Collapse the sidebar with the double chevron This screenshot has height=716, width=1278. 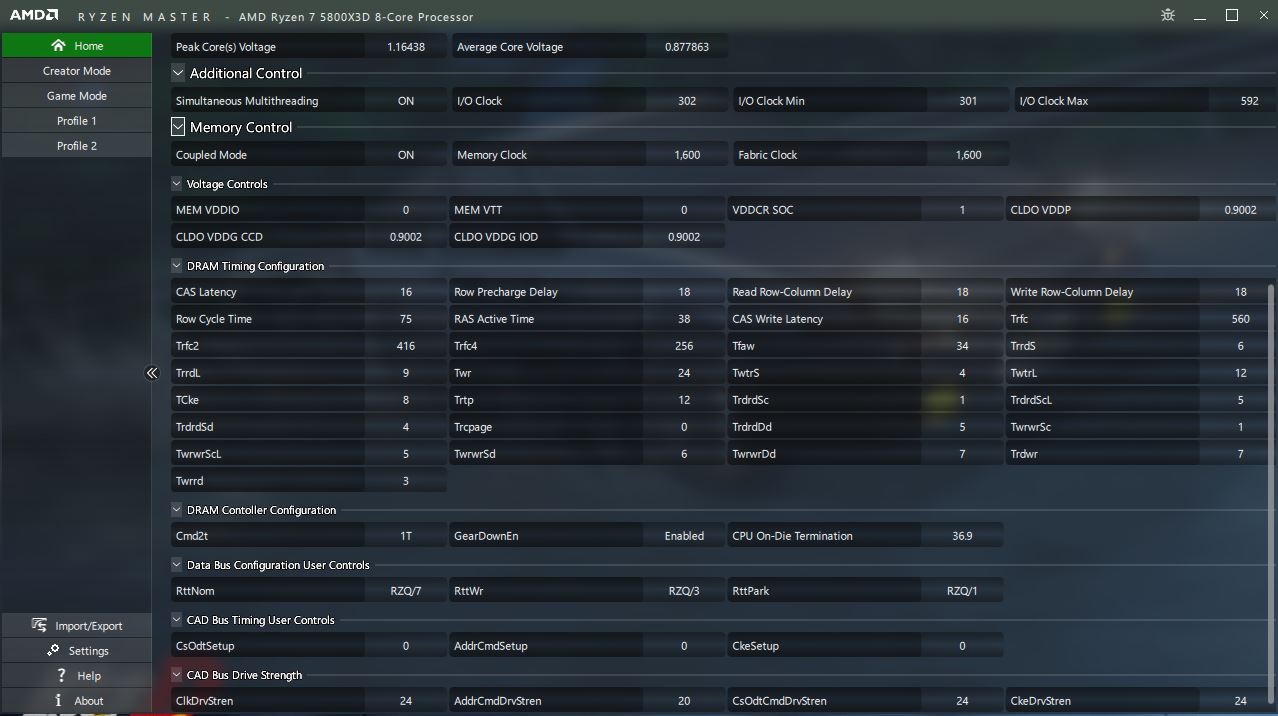pyautogui.click(x=152, y=373)
